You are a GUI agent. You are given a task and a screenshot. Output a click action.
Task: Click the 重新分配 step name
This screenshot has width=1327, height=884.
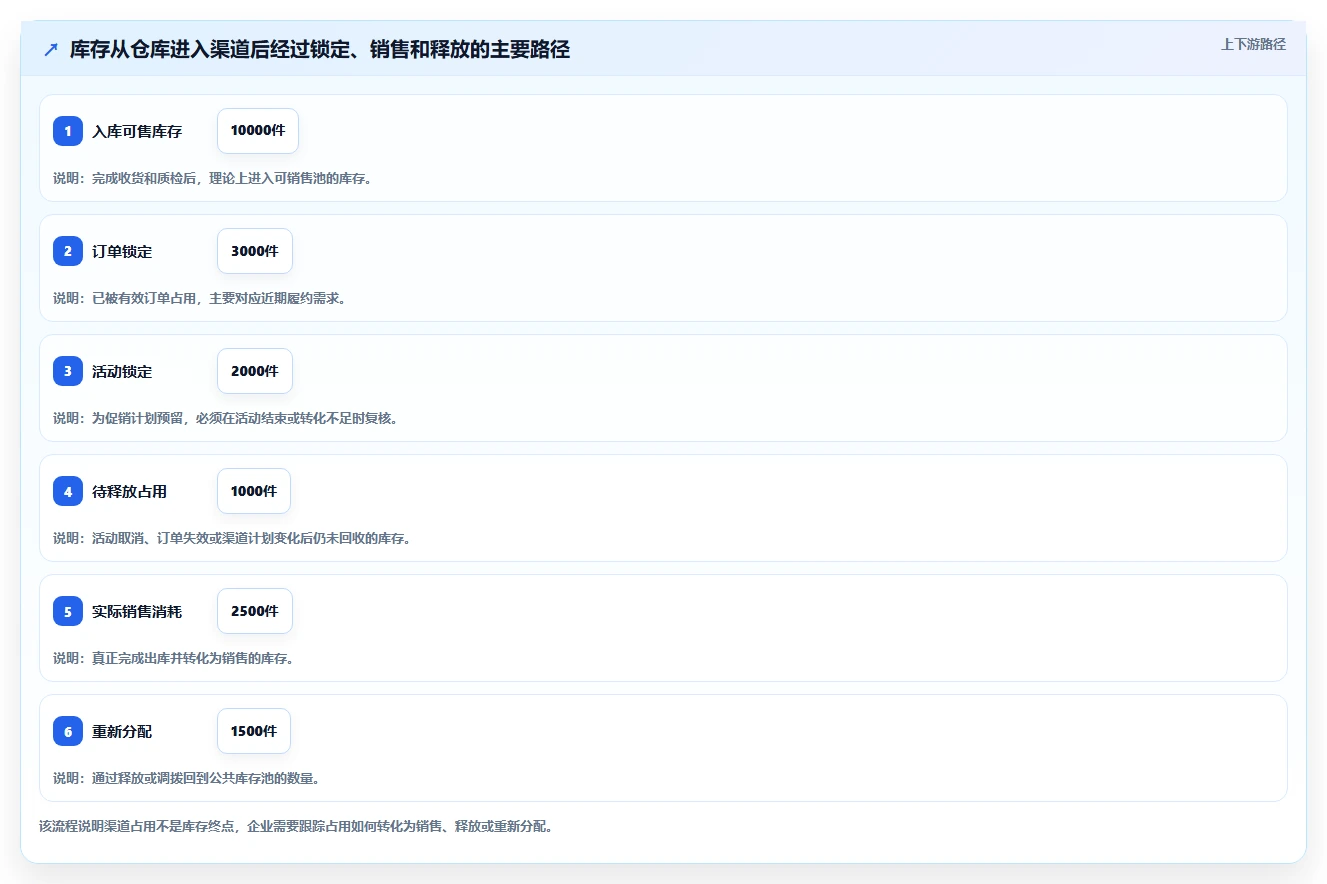122,731
